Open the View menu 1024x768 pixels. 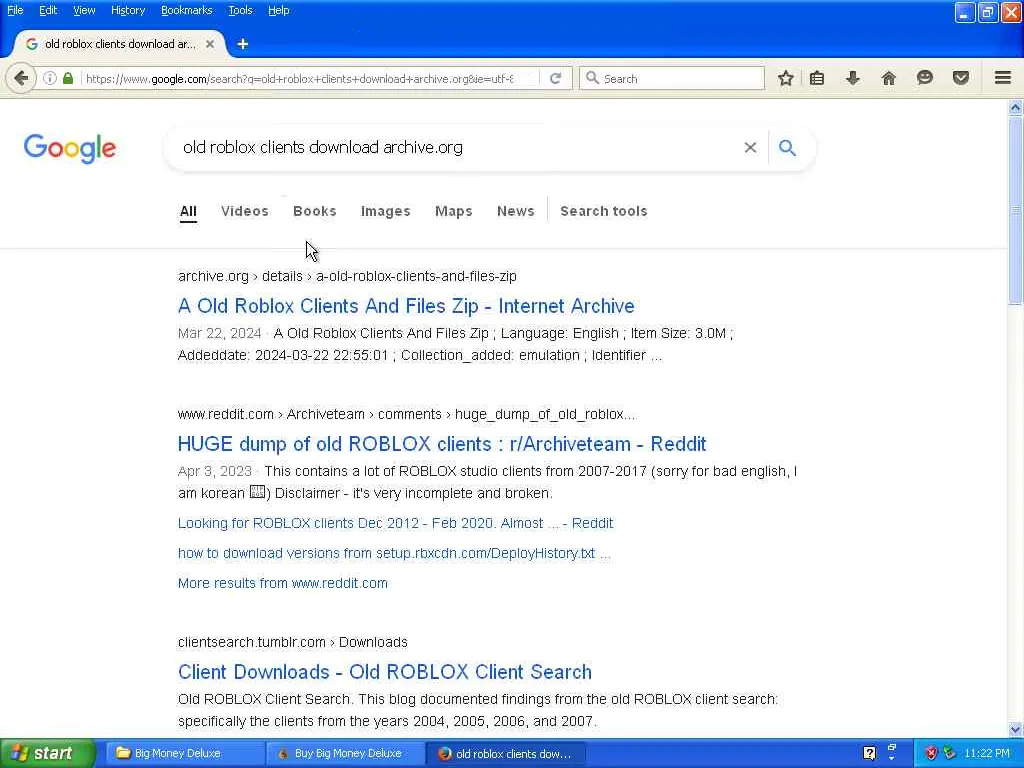click(x=84, y=10)
